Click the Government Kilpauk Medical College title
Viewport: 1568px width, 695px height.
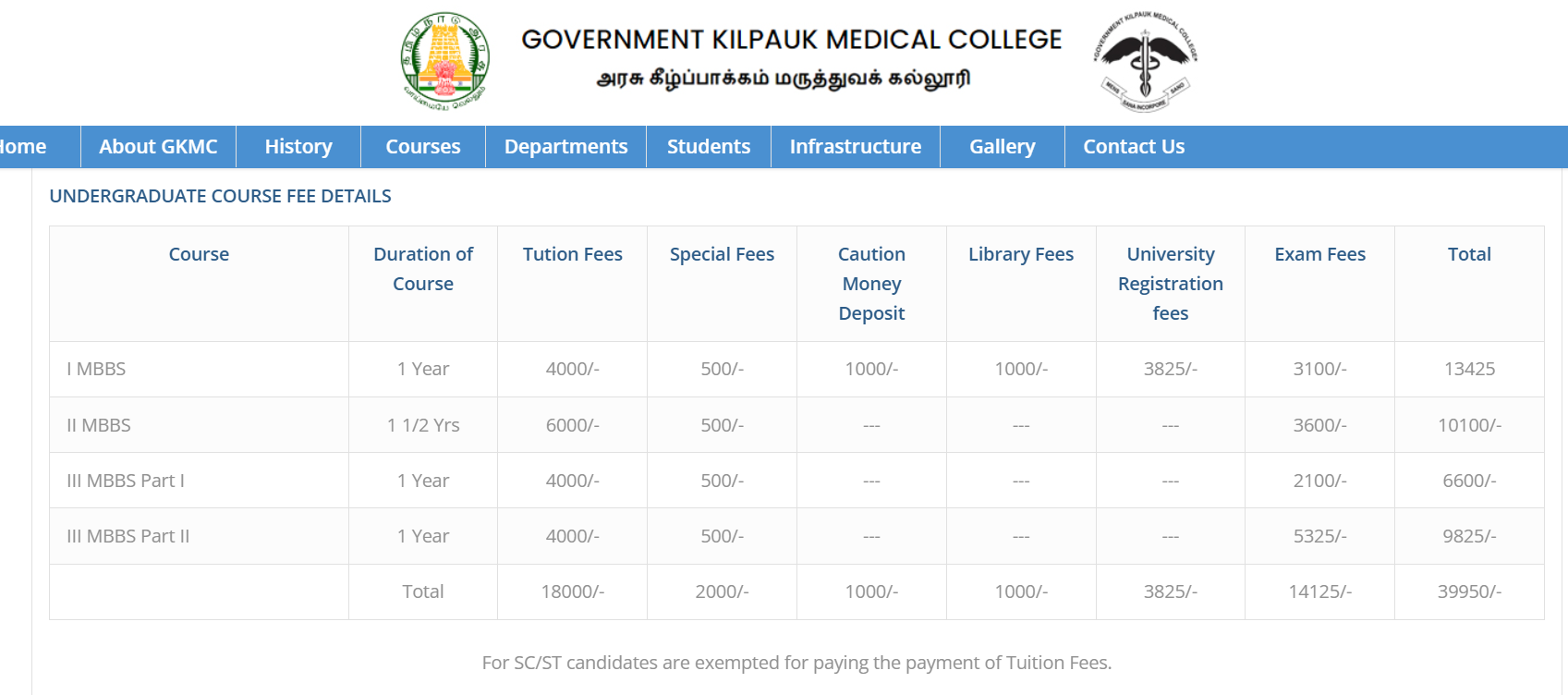coord(791,40)
